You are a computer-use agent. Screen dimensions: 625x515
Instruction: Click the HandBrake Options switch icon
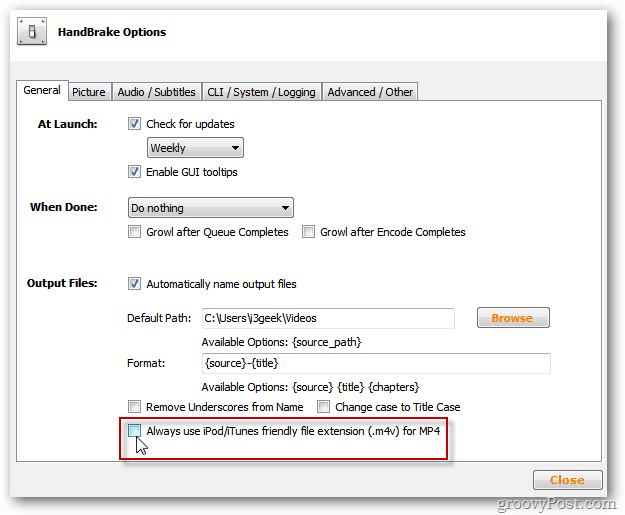click(32, 31)
